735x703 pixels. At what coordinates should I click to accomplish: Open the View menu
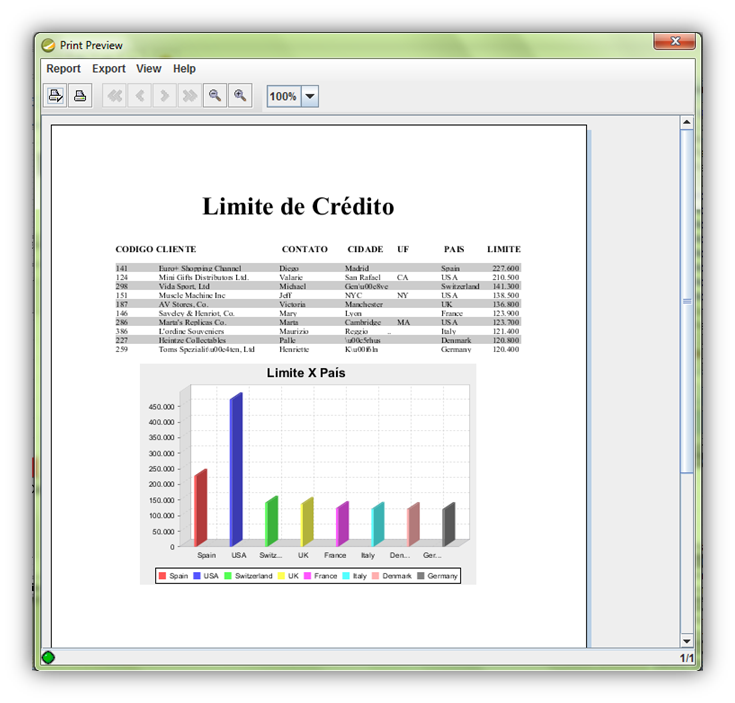coord(149,69)
